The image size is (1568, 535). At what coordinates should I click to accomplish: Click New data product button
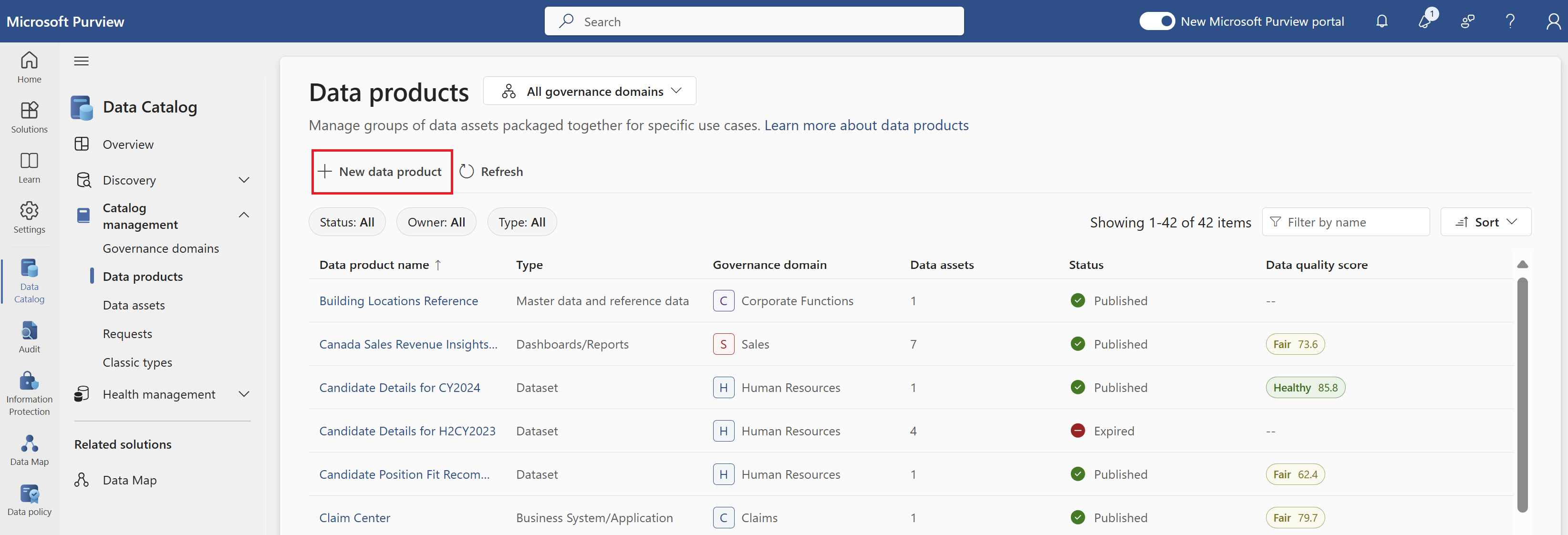[382, 172]
